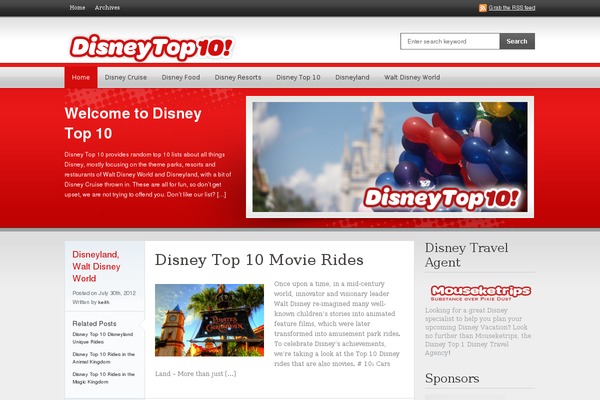Click the orange RSS feed icon
Viewport: 600px width, 400px height.
point(483,8)
